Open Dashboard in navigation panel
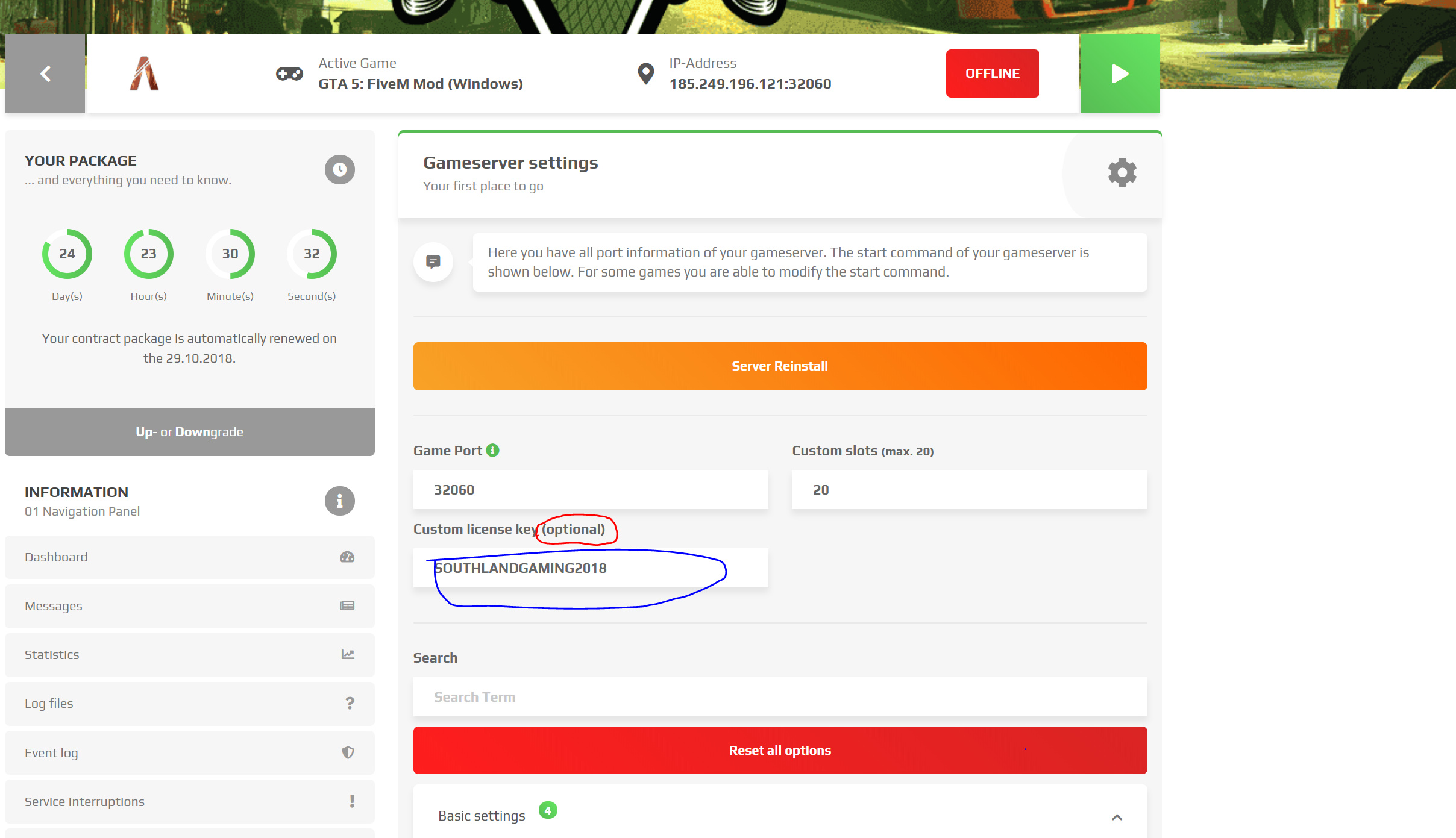This screenshot has height=838, width=1456. coord(190,557)
